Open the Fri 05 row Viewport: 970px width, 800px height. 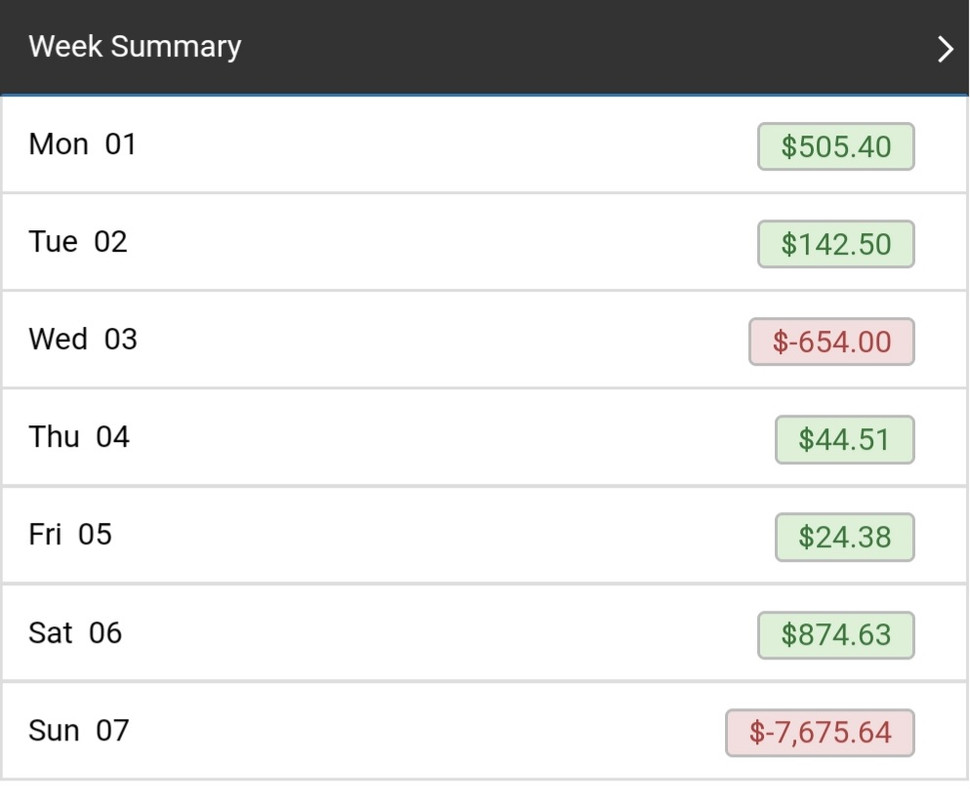(70, 535)
